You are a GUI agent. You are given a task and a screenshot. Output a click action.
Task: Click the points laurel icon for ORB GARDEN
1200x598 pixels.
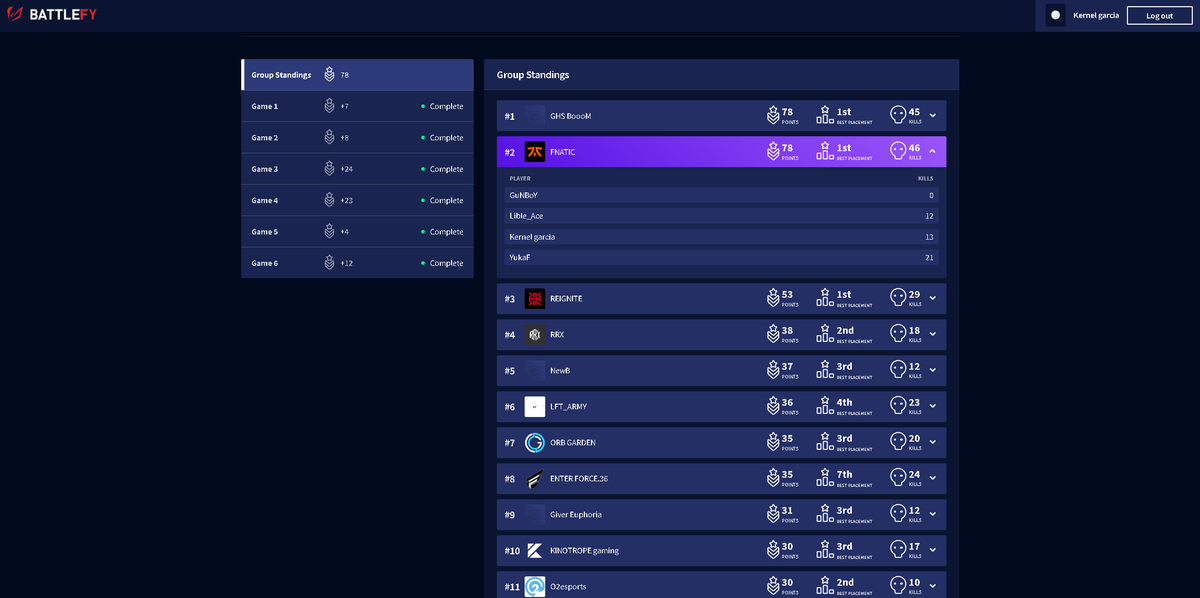pos(773,442)
